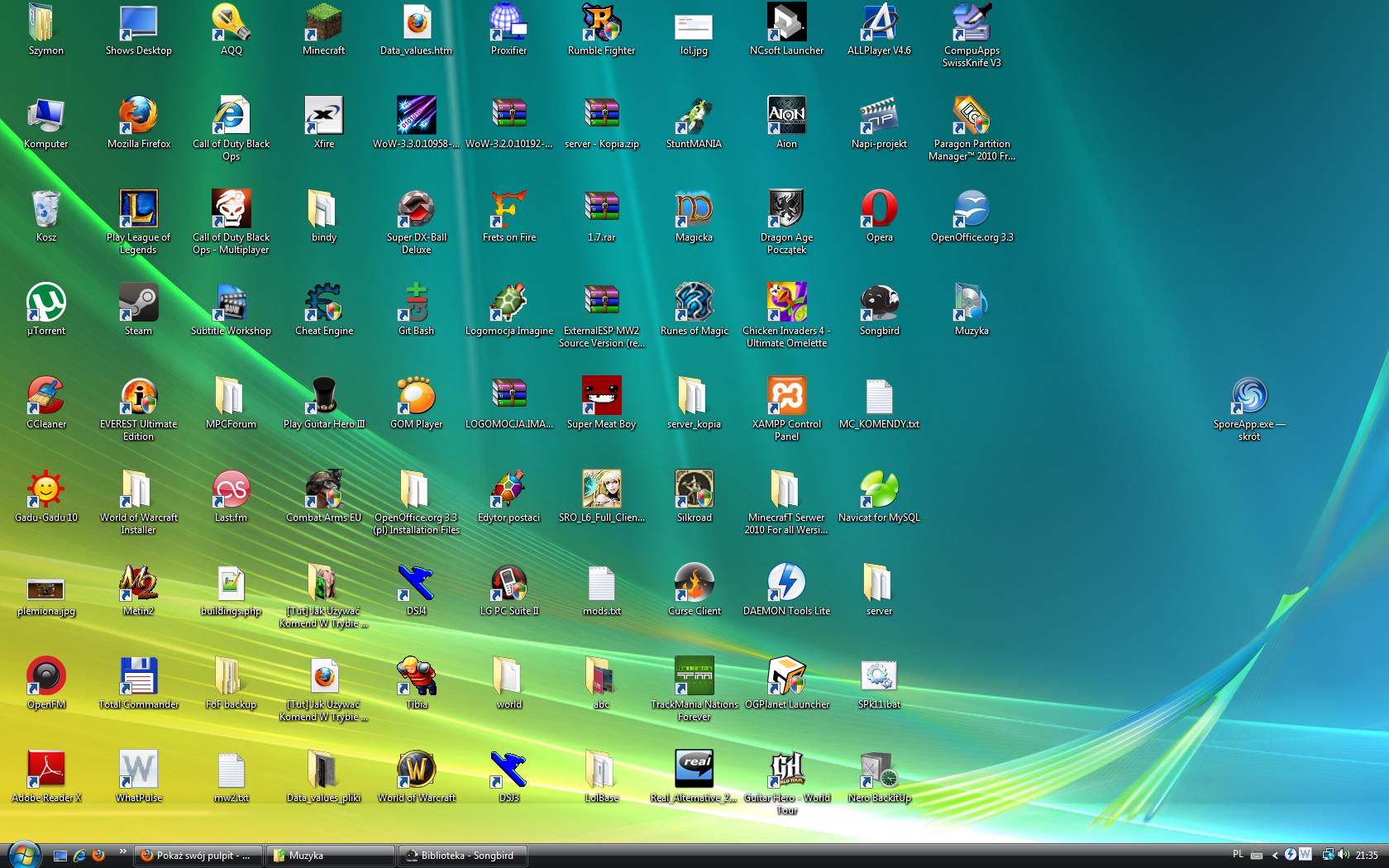Expand the Quick Launch overflow chevron
This screenshot has width=1389, height=868.
pos(122,851)
